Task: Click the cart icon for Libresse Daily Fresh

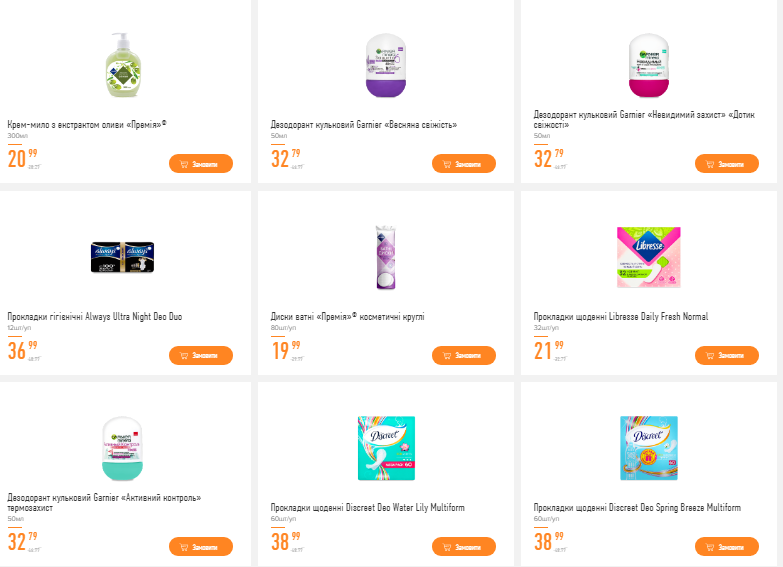Action: tap(710, 356)
